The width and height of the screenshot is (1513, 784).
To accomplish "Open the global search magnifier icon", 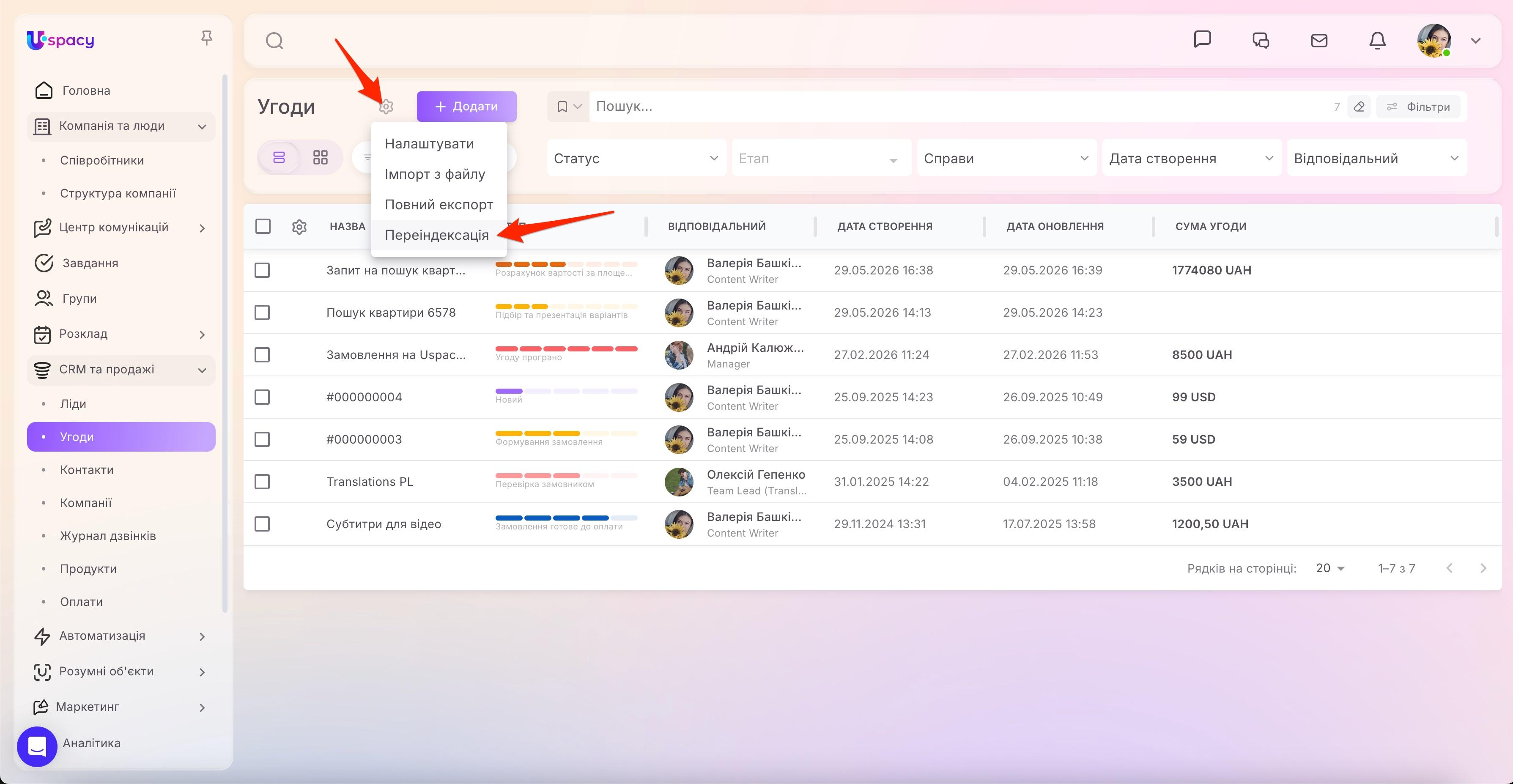I will click(274, 41).
